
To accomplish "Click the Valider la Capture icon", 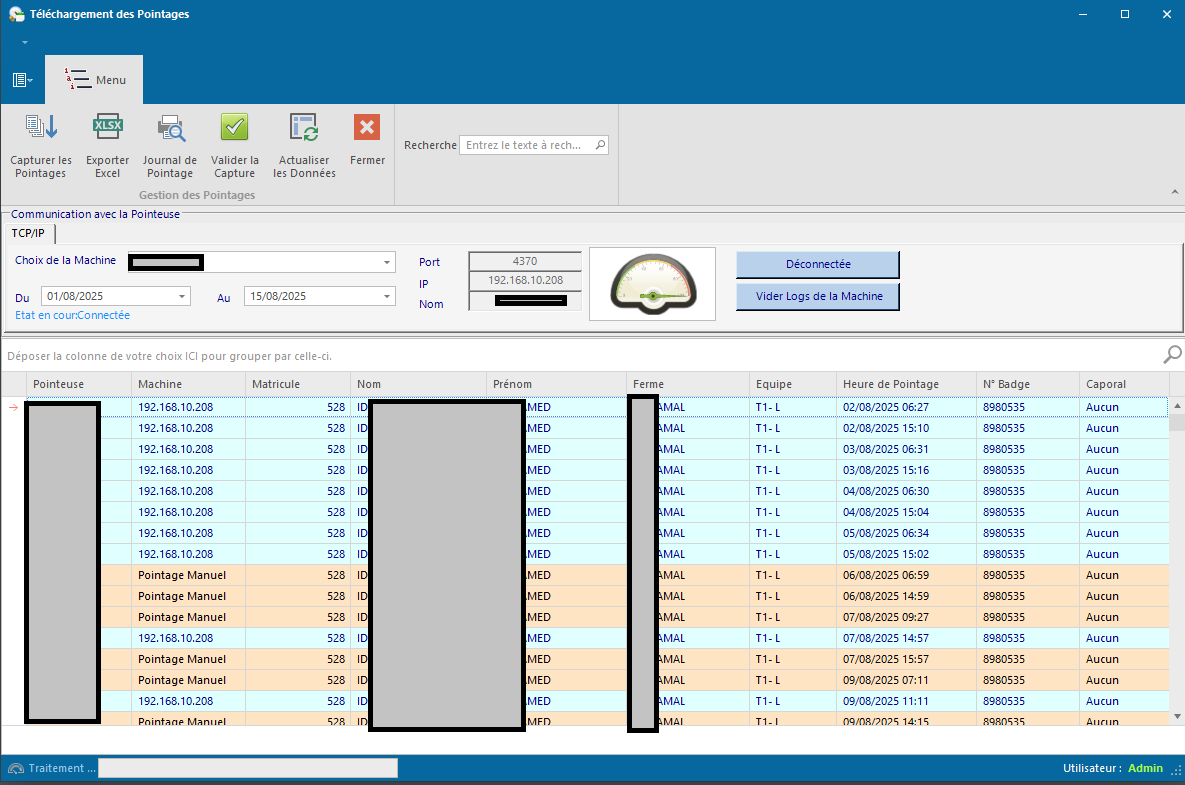I will coord(235,127).
